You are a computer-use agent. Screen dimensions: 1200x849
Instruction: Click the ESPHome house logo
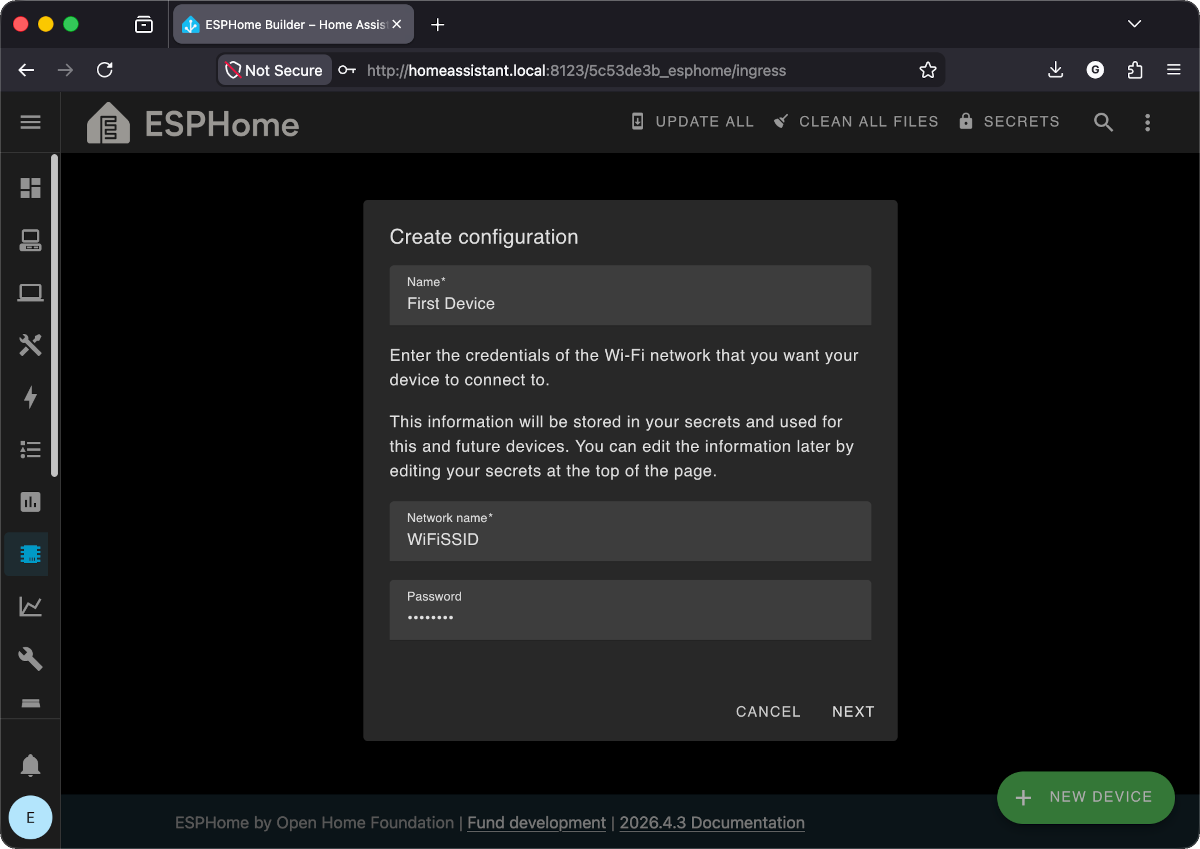click(108, 123)
